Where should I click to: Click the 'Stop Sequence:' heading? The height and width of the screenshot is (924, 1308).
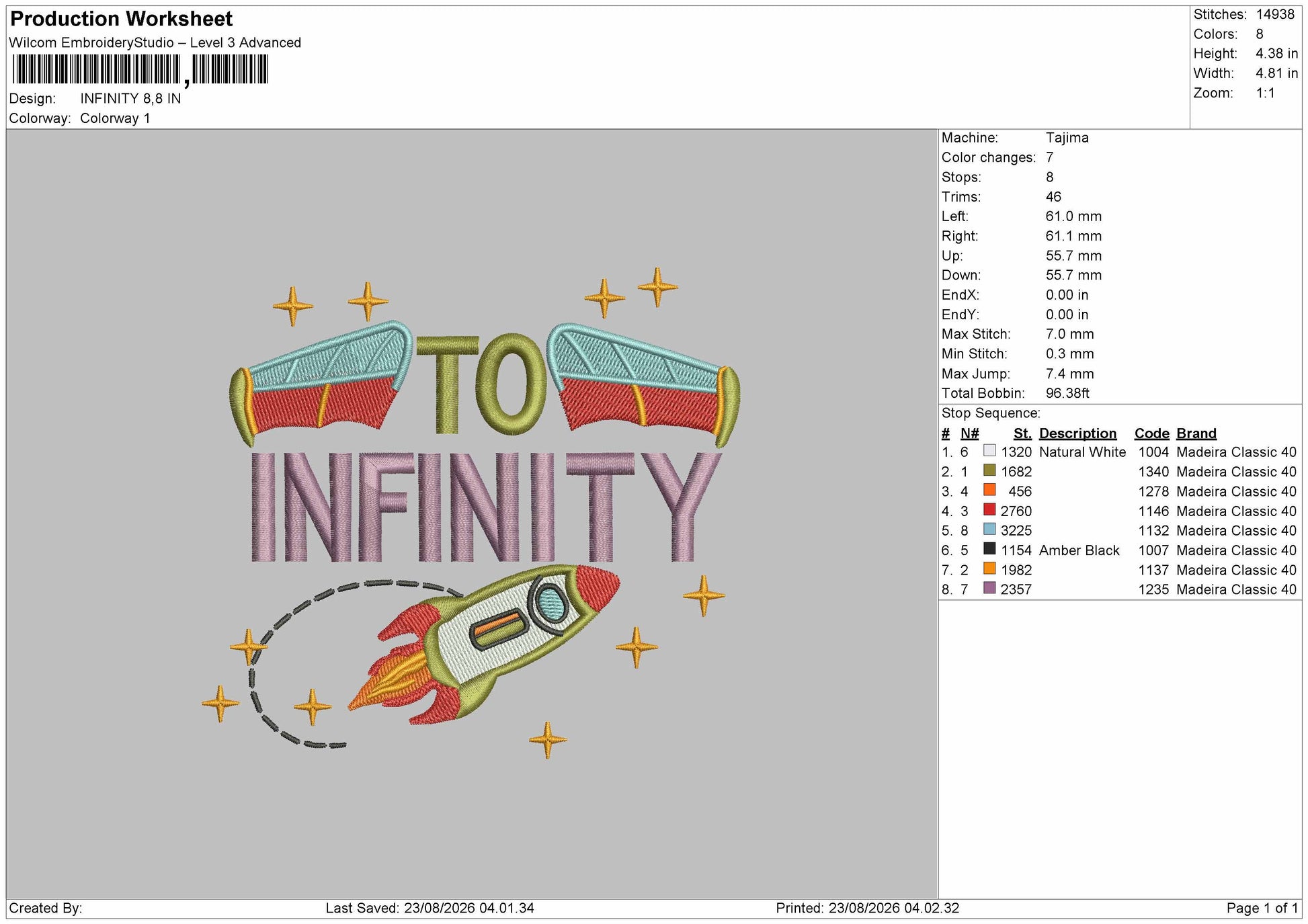pos(991,413)
